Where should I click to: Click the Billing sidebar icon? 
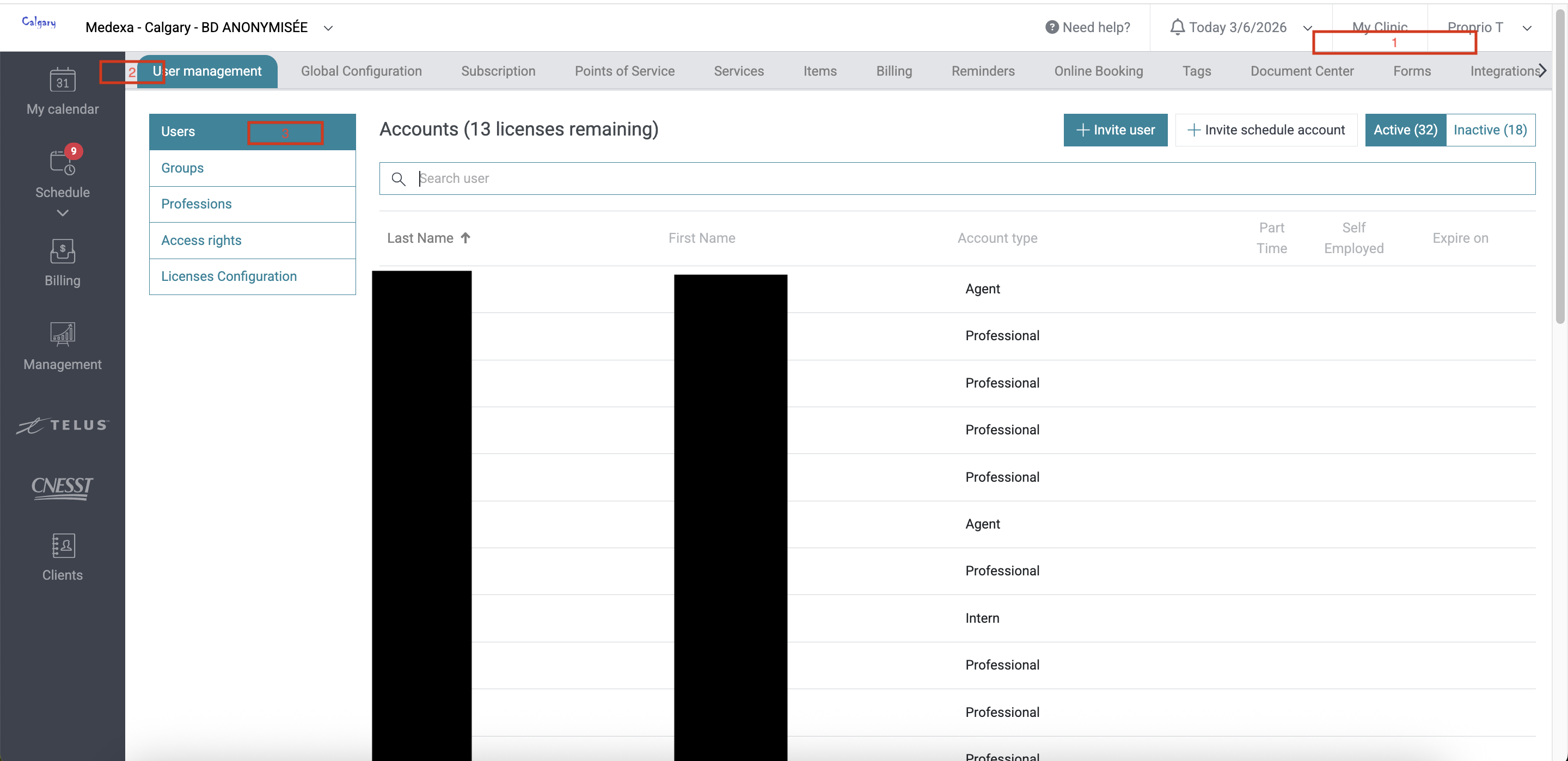tap(62, 251)
